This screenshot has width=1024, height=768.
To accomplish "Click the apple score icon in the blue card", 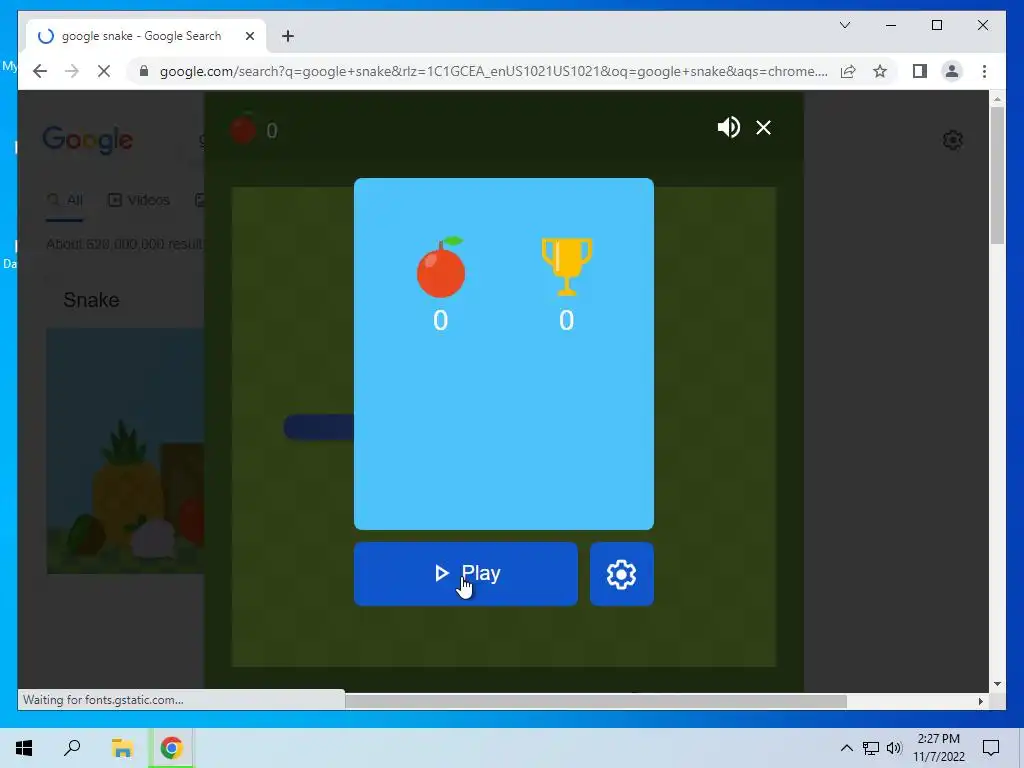I will click(x=441, y=267).
